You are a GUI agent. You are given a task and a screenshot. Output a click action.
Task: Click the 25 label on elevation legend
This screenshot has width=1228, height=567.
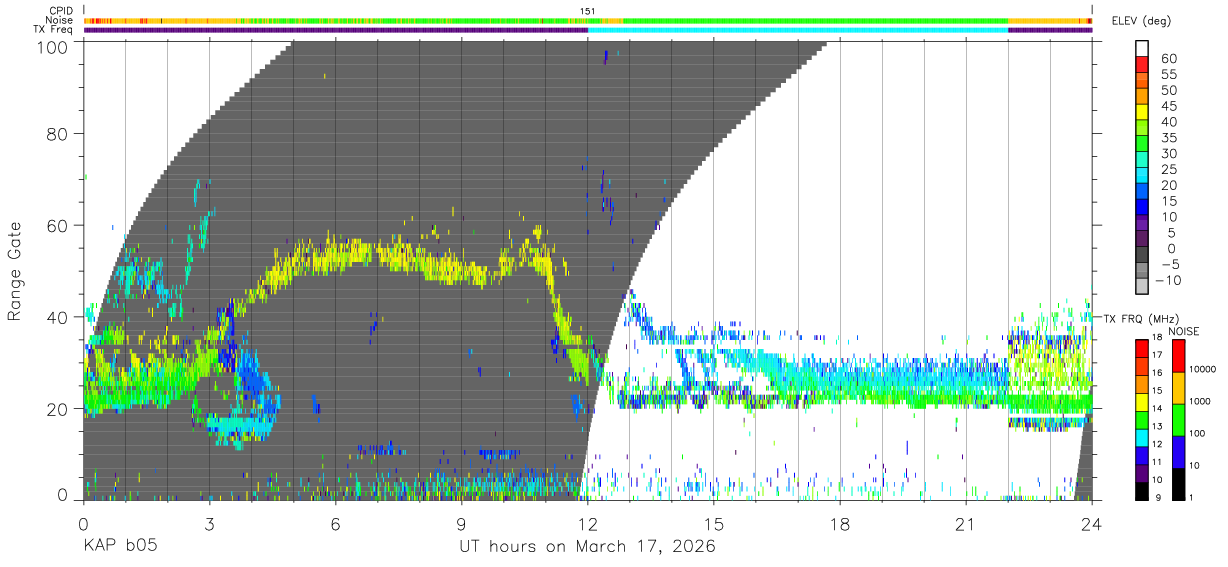click(1168, 169)
